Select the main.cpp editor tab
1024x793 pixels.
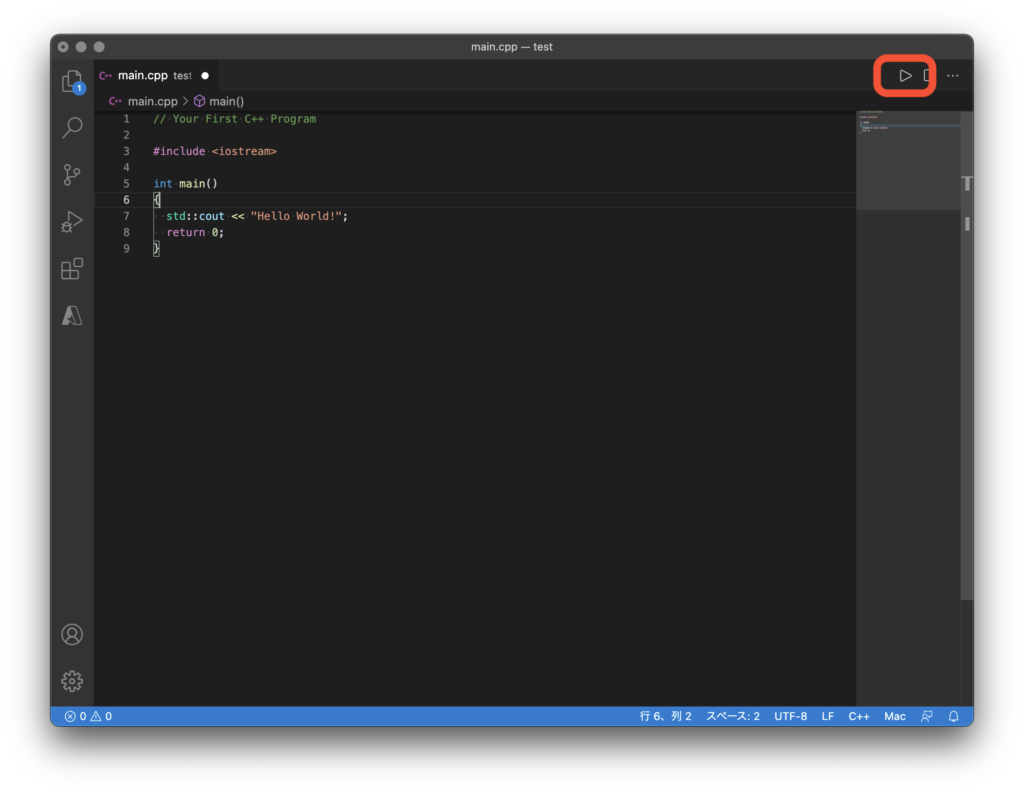point(155,76)
